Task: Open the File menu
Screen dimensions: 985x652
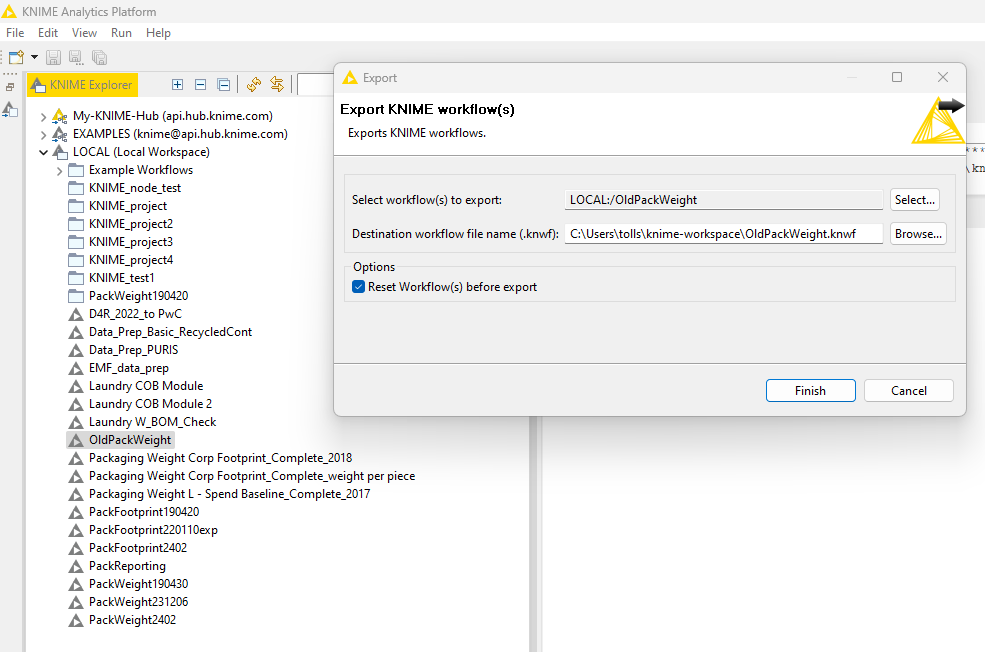Action: click(15, 33)
